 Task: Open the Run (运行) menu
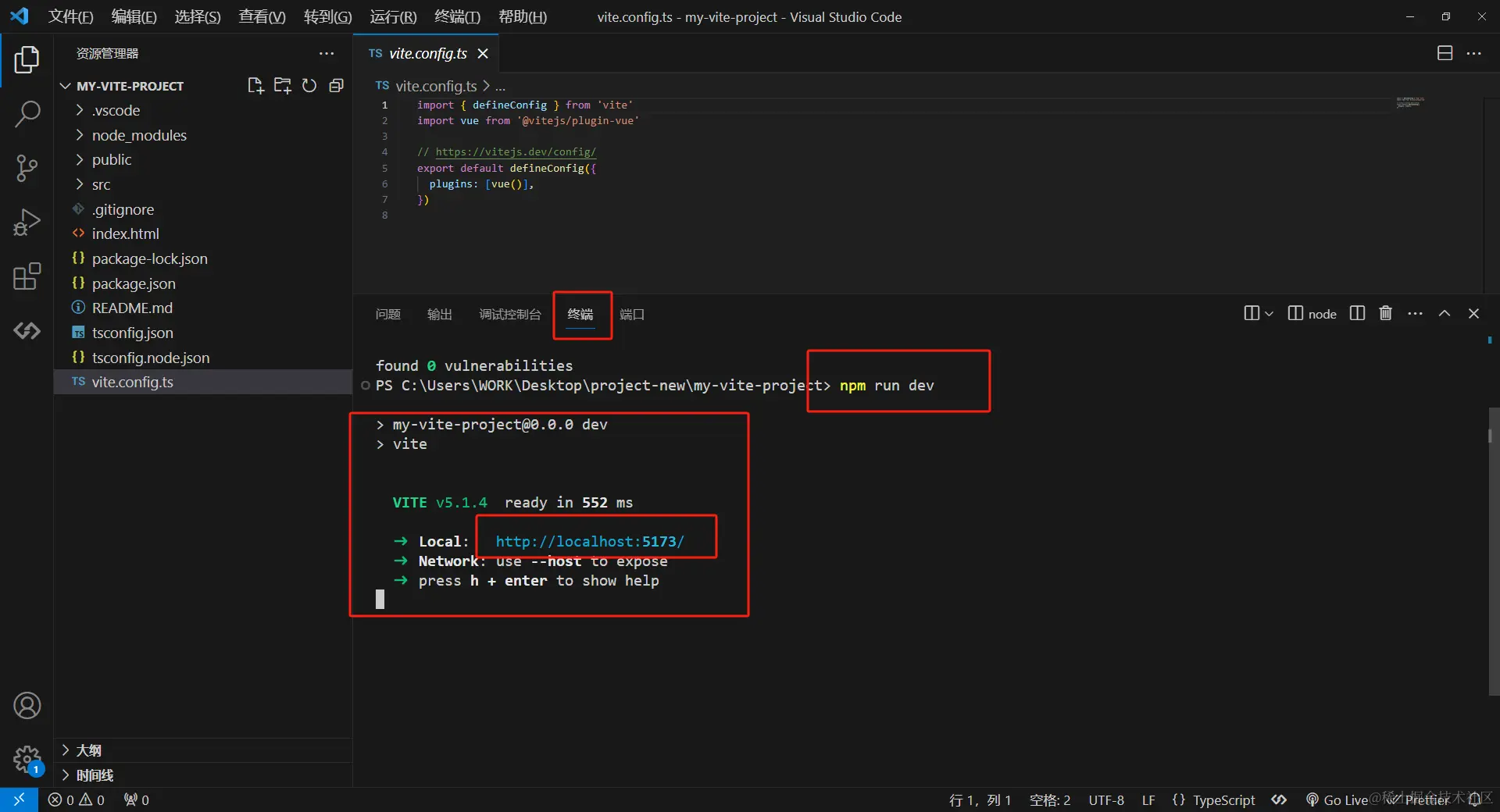(x=393, y=16)
